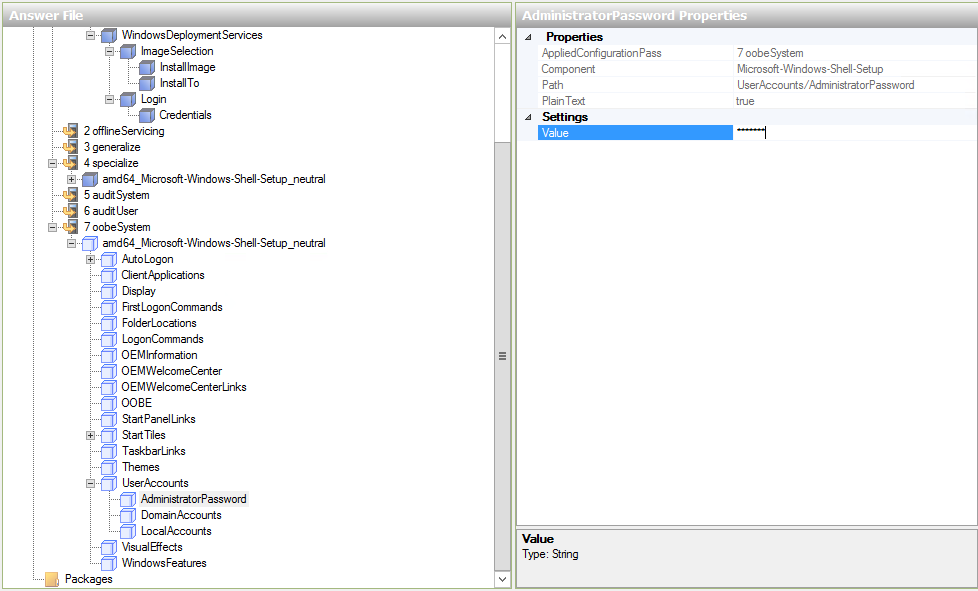Click the AutoLogon component icon
Image resolution: width=978 pixels, height=591 pixels.
click(109, 259)
